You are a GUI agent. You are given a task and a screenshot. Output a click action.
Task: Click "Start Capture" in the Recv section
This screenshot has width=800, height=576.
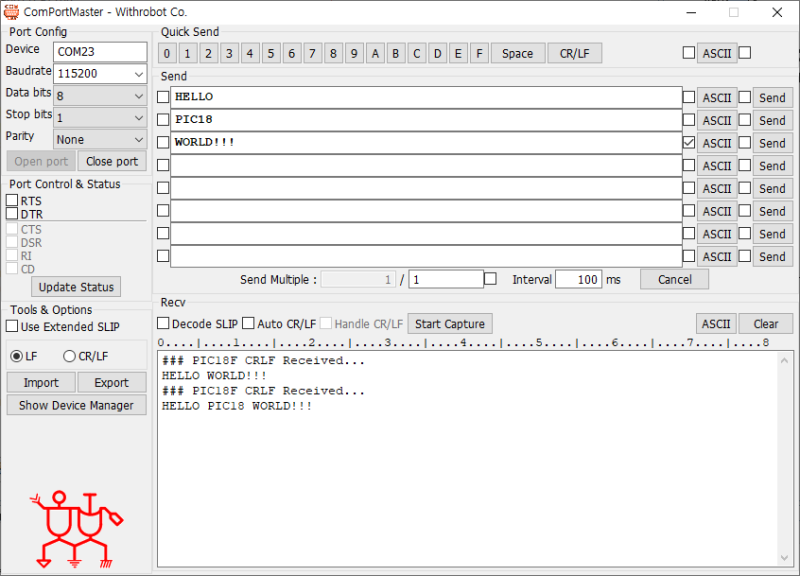pos(449,323)
